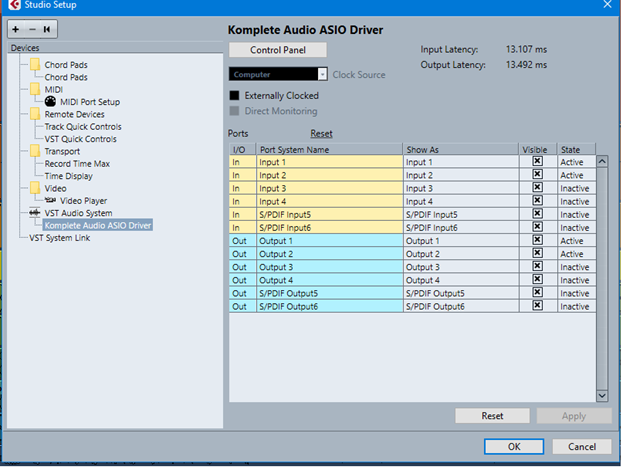Image resolution: width=623 pixels, height=467 pixels.
Task: Select Komplete Audio ASIO Driver entry
Action: 98,225
